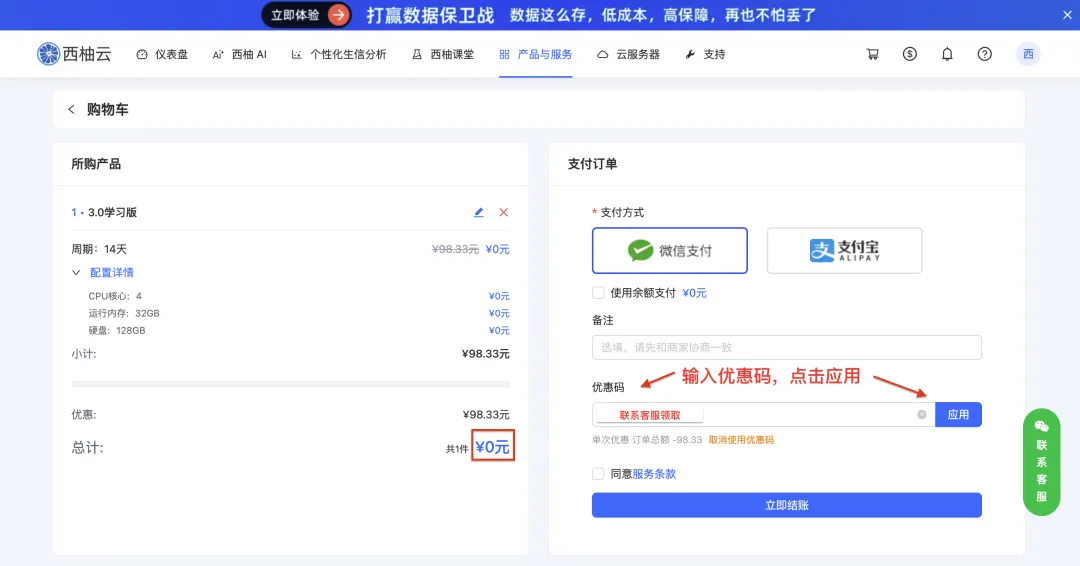Check the 同意服务条款 checkbox
The width and height of the screenshot is (1080, 566).
(x=598, y=474)
